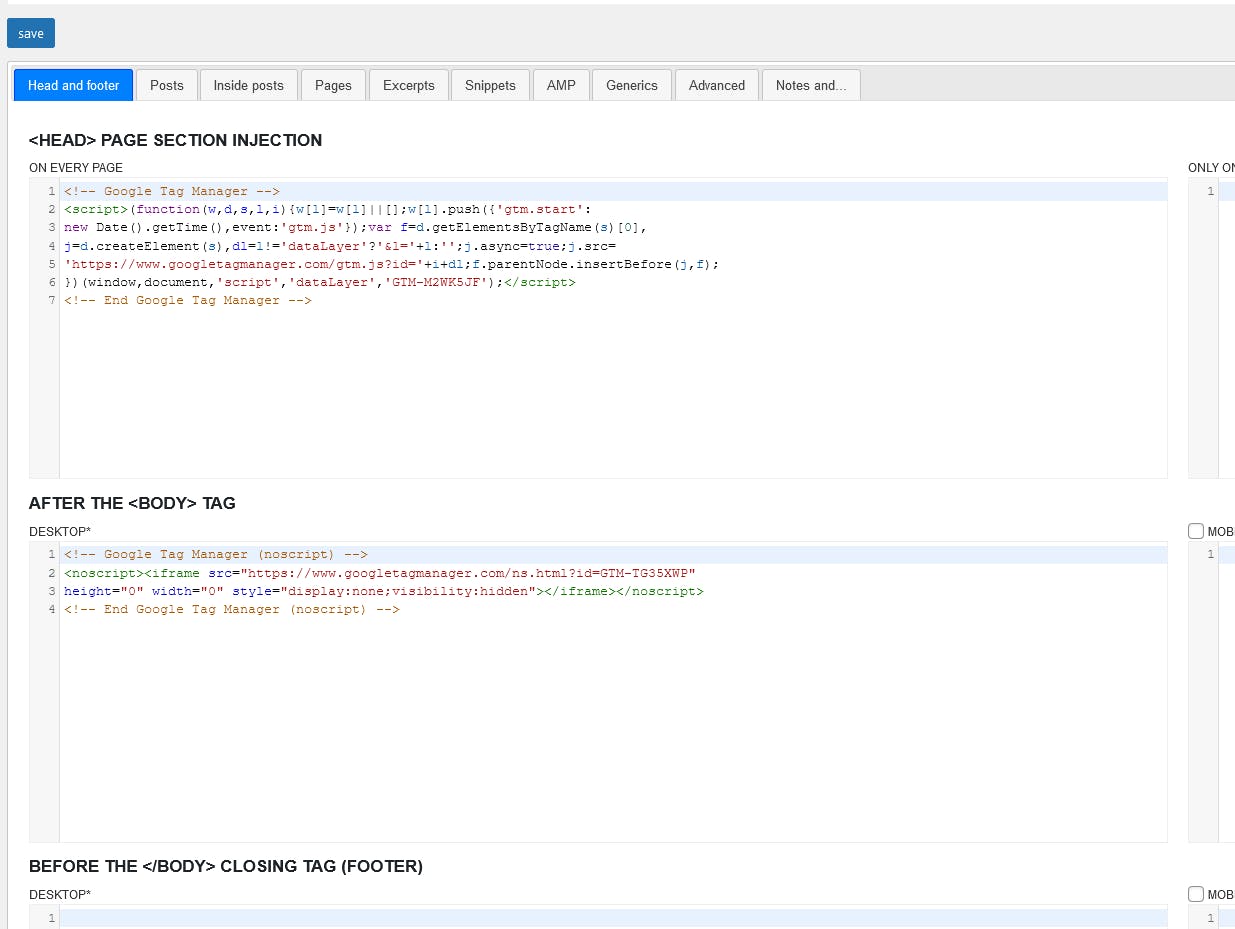The height and width of the screenshot is (929, 1235).
Task: Go to the Snippets tab
Action: [490, 85]
